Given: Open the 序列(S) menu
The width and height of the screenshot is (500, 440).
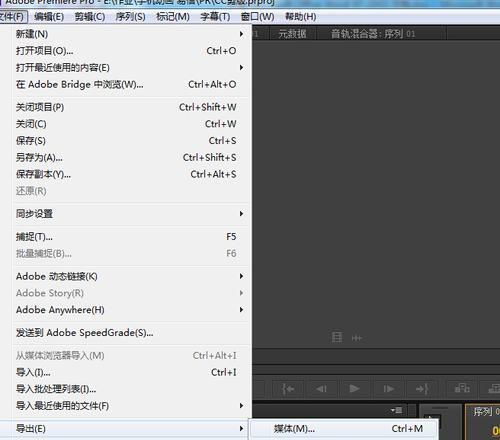Looking at the screenshot, I should click(x=130, y=17).
